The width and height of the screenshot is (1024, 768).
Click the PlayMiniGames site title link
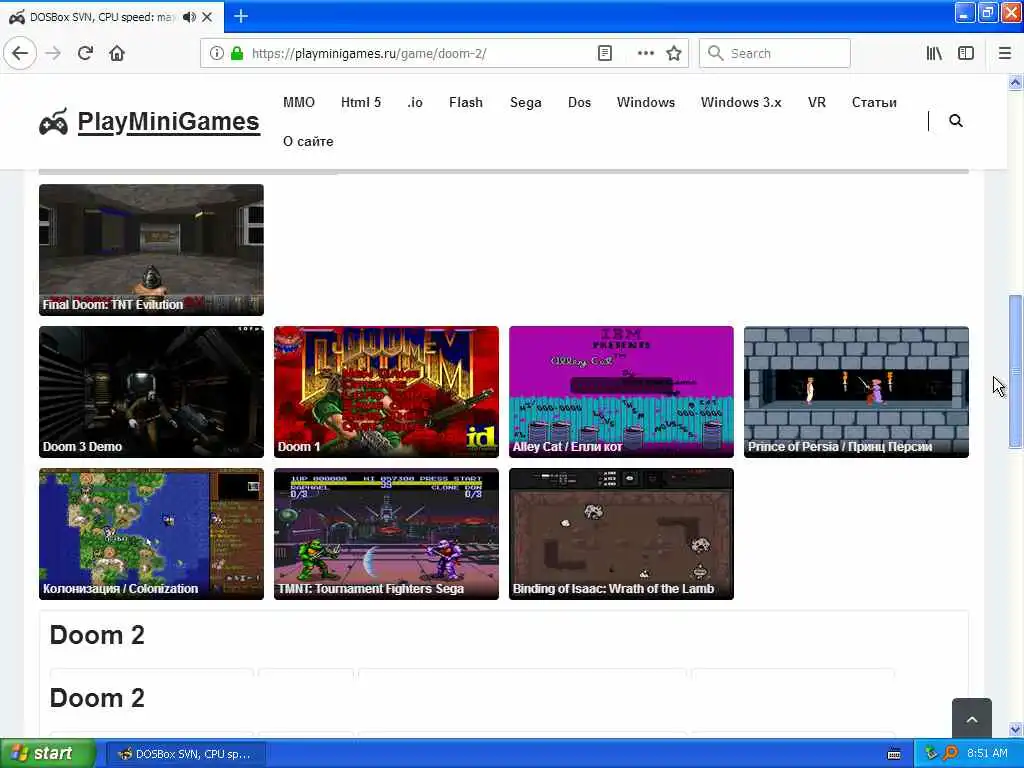point(168,121)
